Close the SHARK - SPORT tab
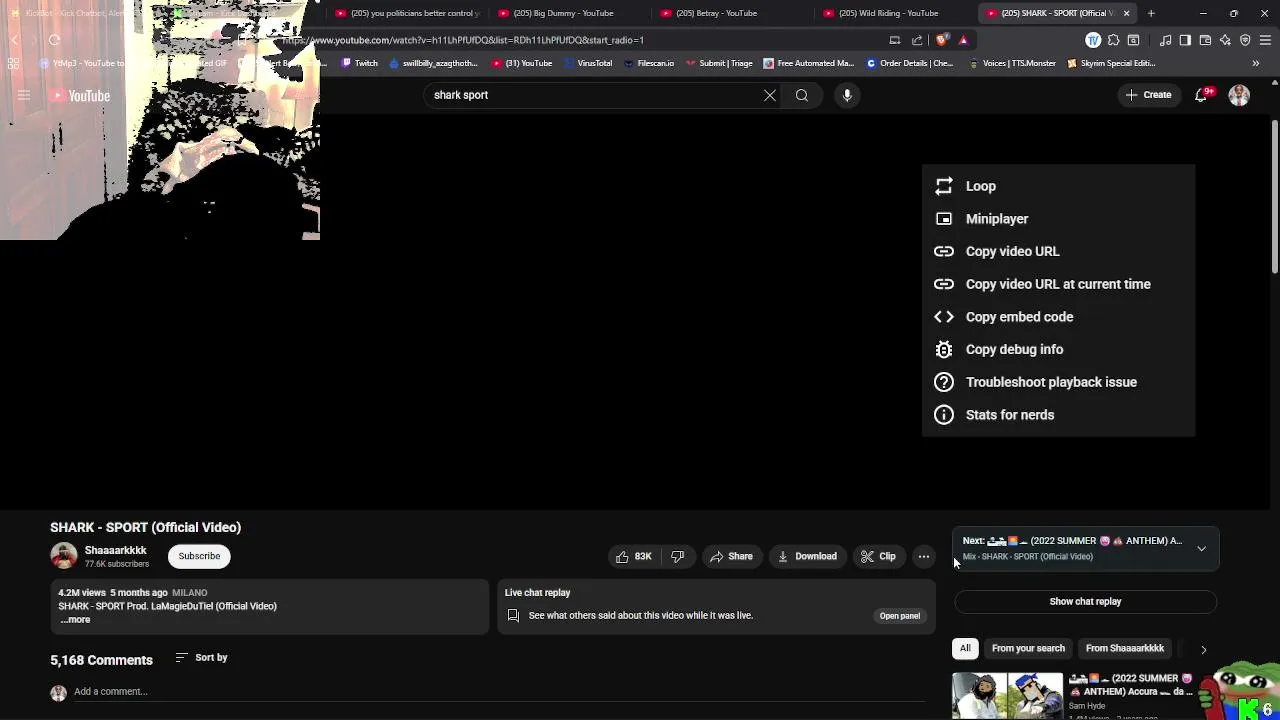 (x=1126, y=13)
